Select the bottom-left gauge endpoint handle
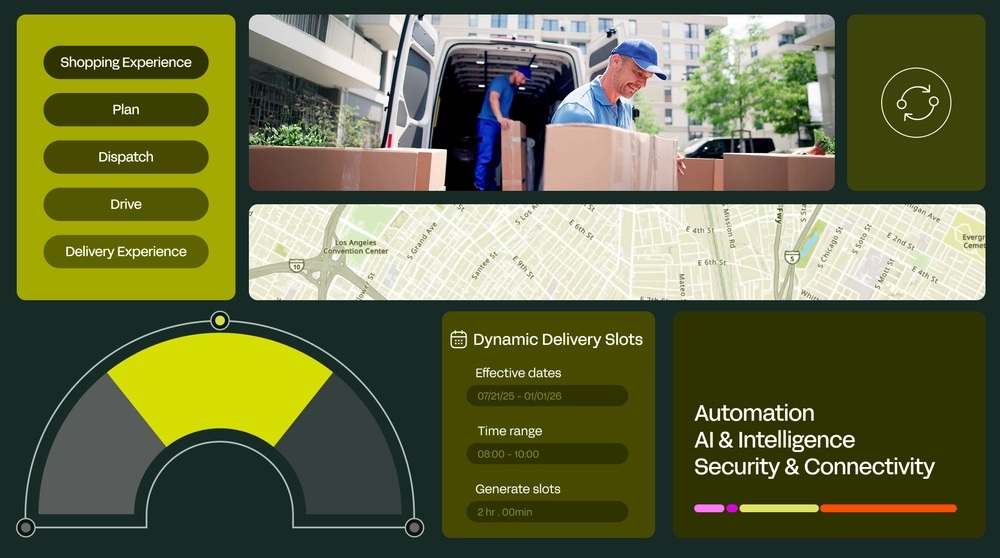Viewport: 1000px width, 558px height. pyautogui.click(x=26, y=527)
